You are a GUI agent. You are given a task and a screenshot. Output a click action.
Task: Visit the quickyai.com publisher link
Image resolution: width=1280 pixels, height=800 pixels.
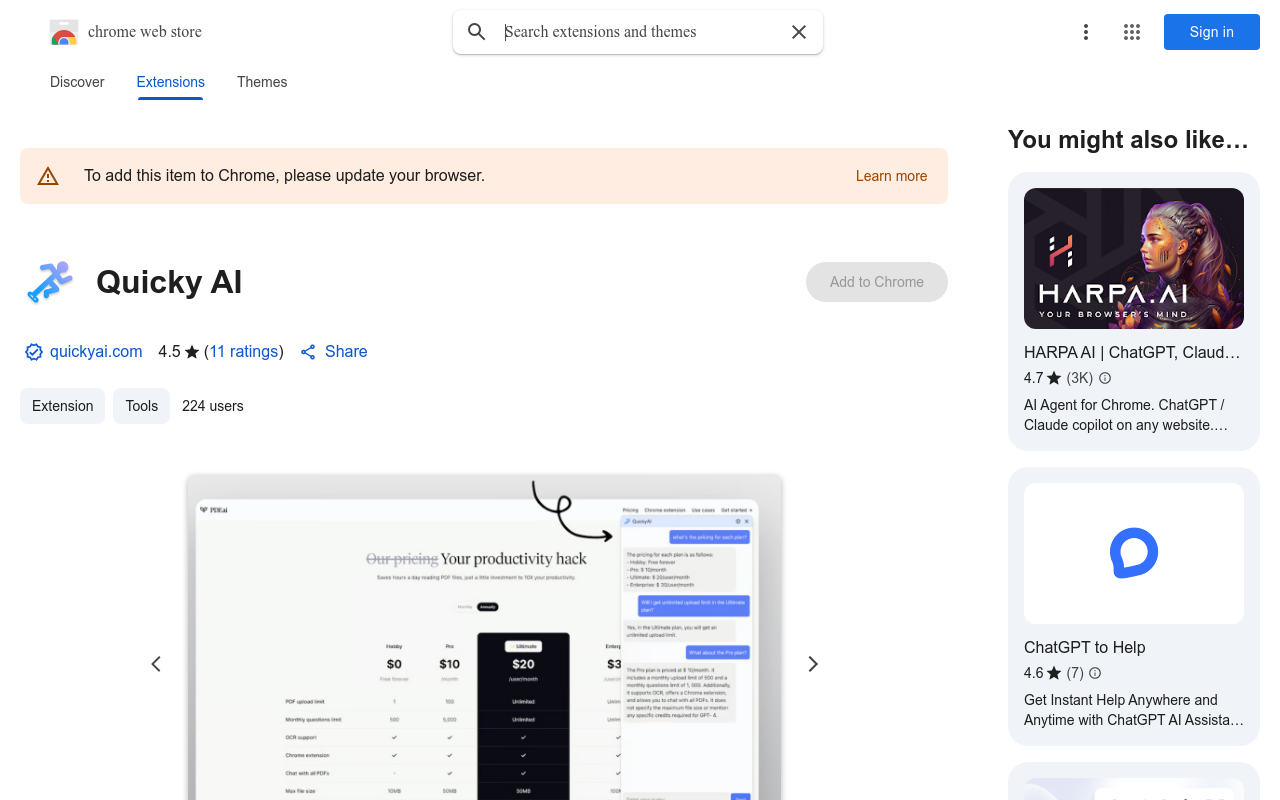pos(96,352)
